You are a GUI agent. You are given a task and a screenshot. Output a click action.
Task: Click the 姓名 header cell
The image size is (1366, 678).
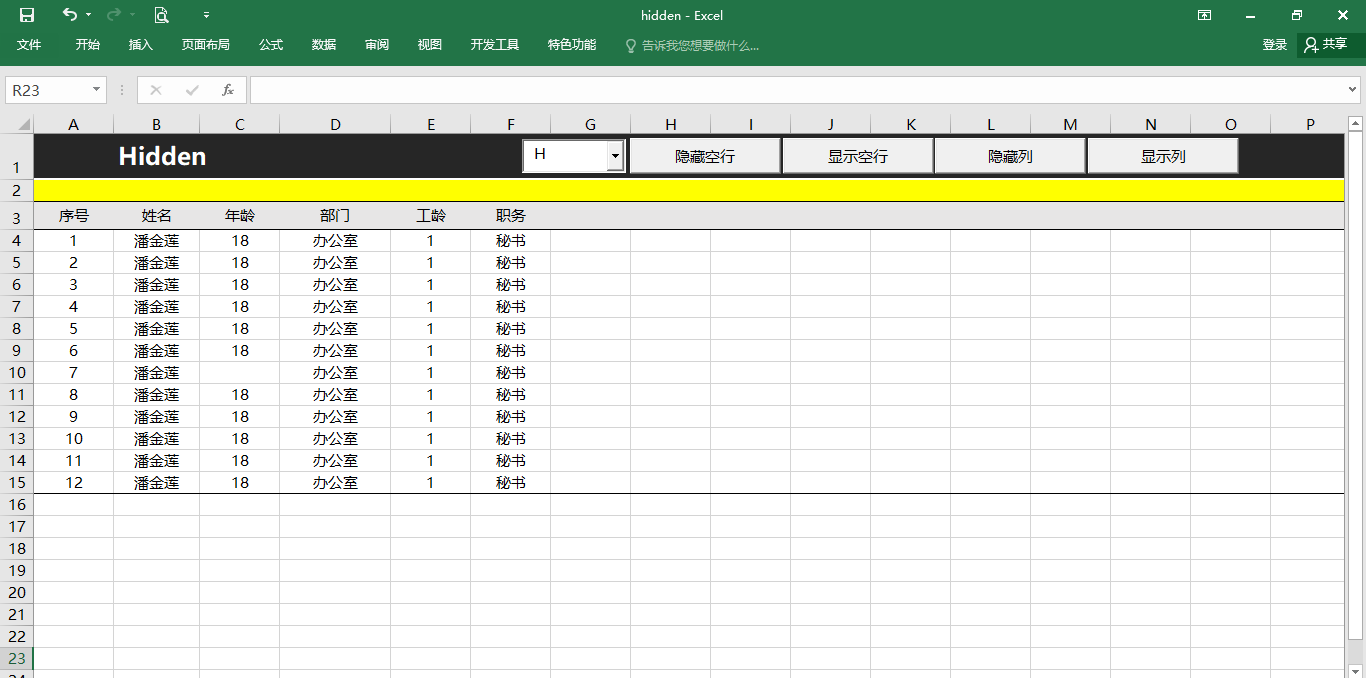click(x=157, y=216)
